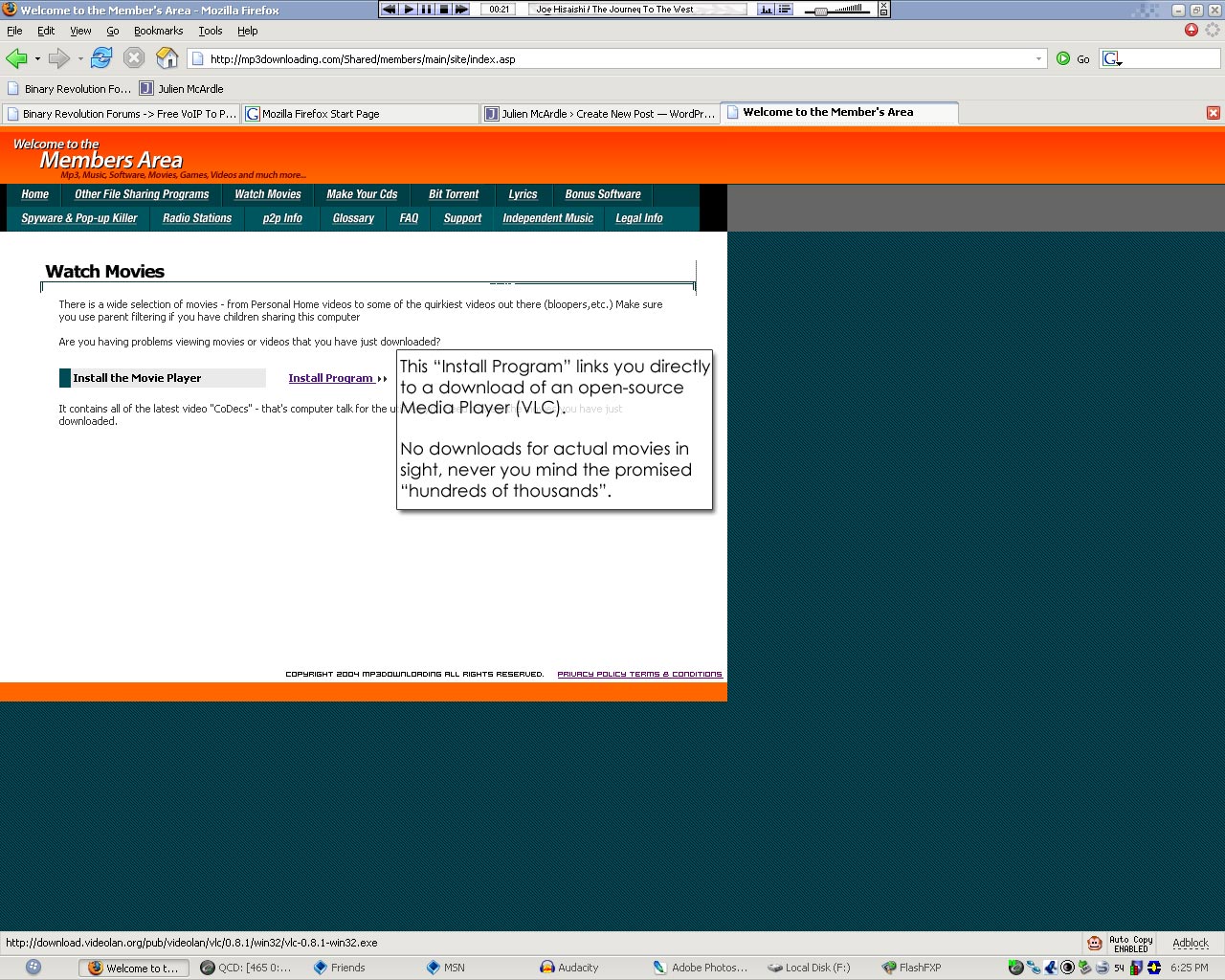Open the Bonus Software page

coord(603,194)
